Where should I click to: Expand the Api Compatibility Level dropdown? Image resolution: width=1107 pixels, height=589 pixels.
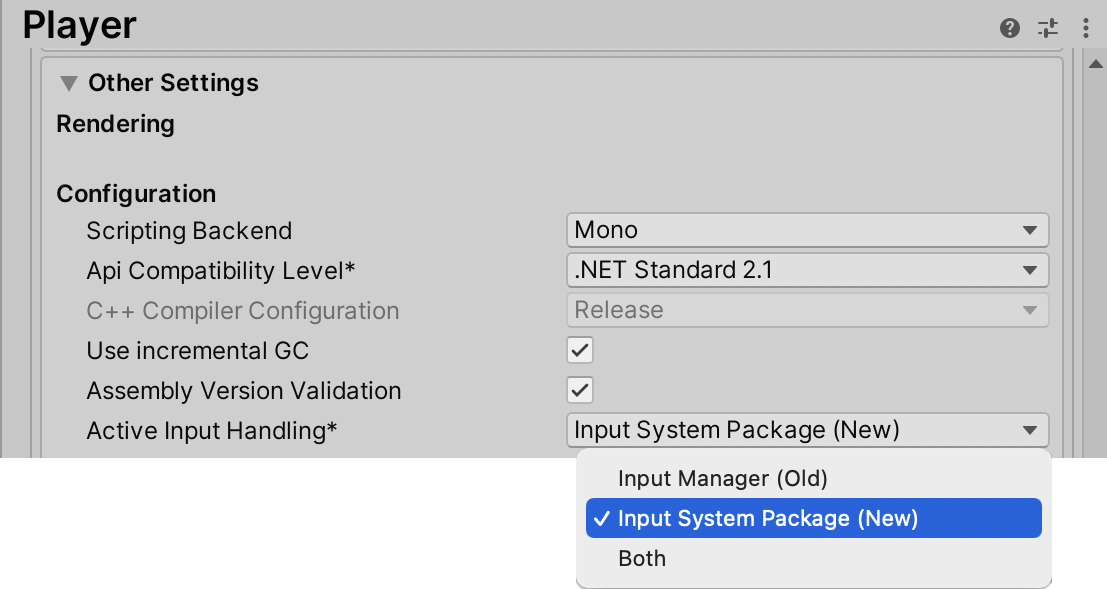coord(807,270)
